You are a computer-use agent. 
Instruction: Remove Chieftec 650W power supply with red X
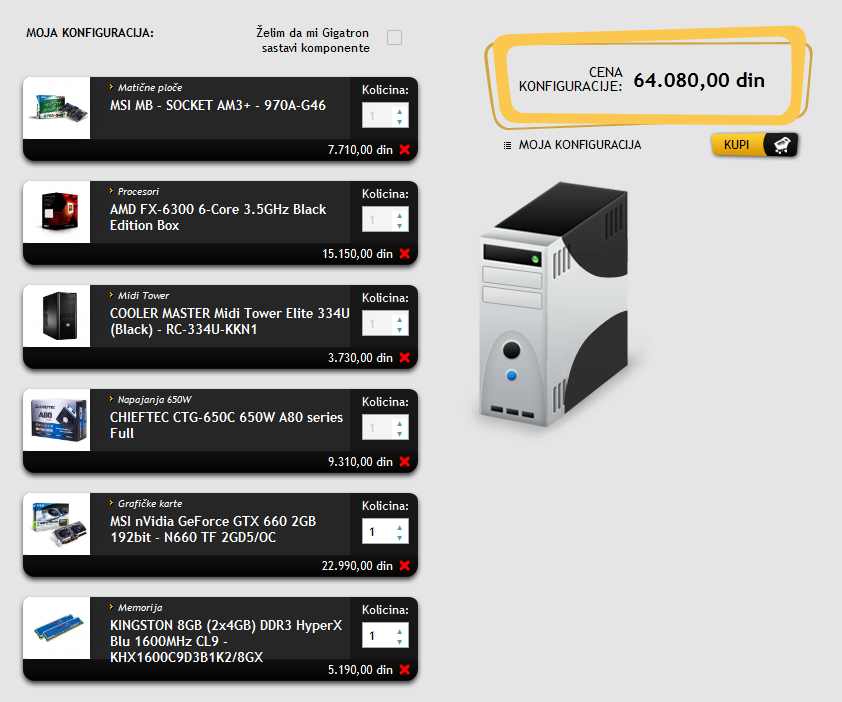click(x=405, y=462)
